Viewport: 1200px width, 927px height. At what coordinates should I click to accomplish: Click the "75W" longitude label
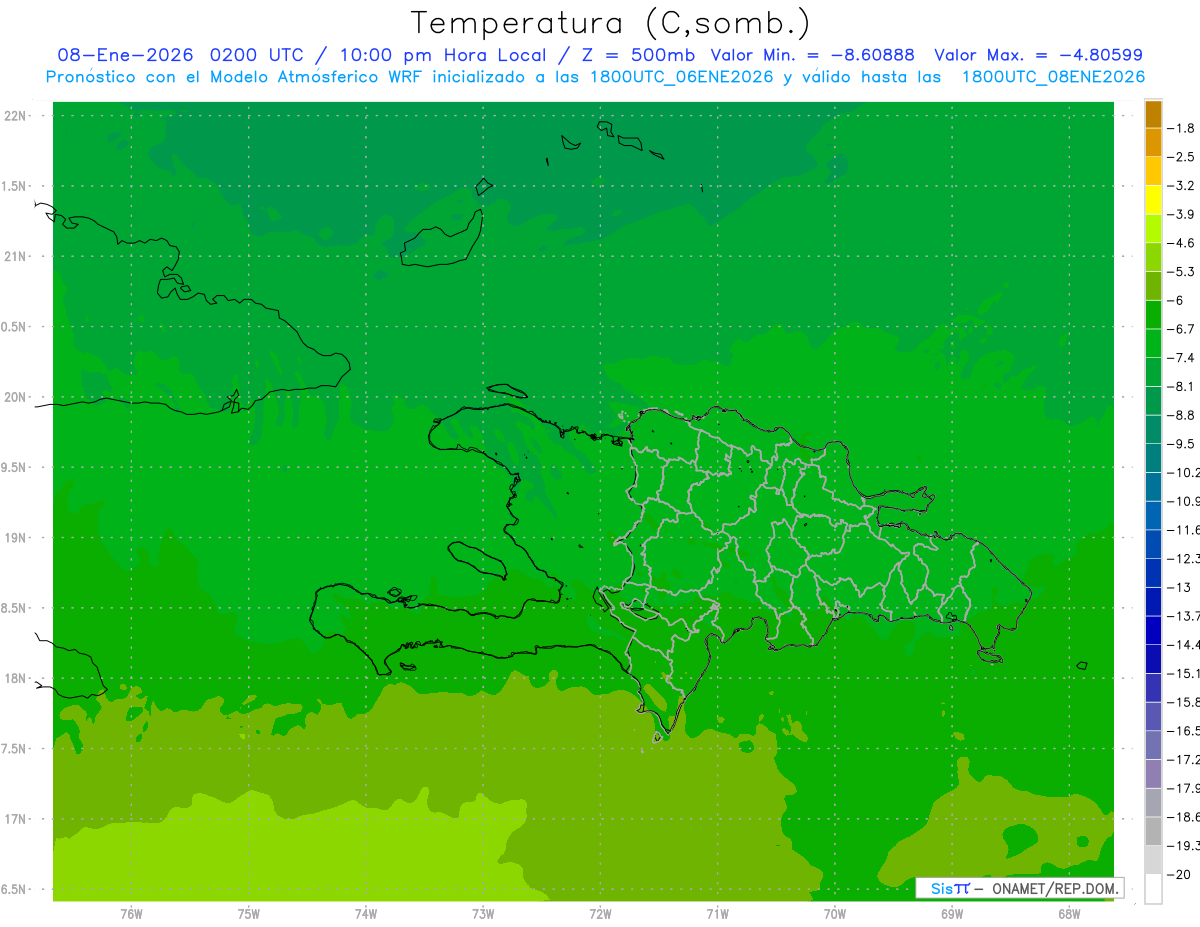(x=249, y=914)
